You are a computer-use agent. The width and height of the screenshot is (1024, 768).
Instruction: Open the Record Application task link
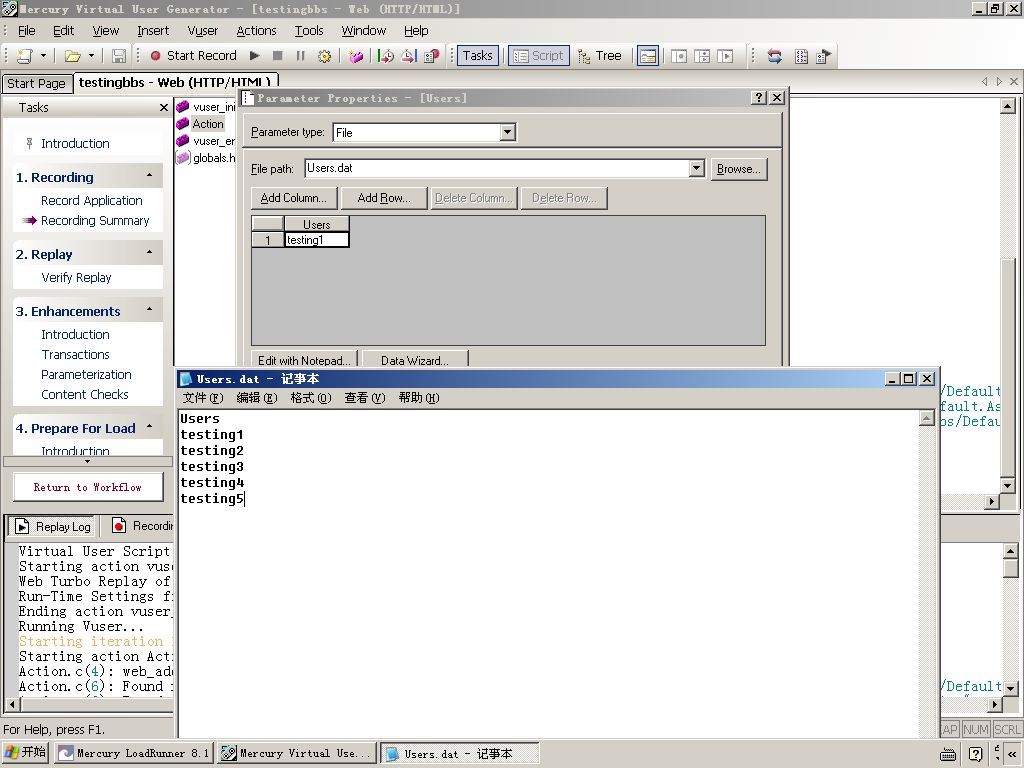[x=91, y=200]
